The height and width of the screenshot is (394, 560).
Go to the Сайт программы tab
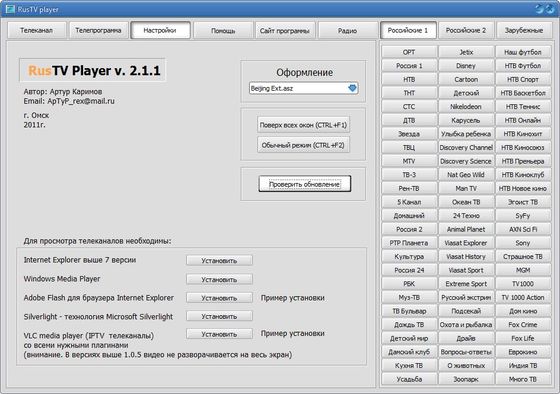pyautogui.click(x=285, y=30)
